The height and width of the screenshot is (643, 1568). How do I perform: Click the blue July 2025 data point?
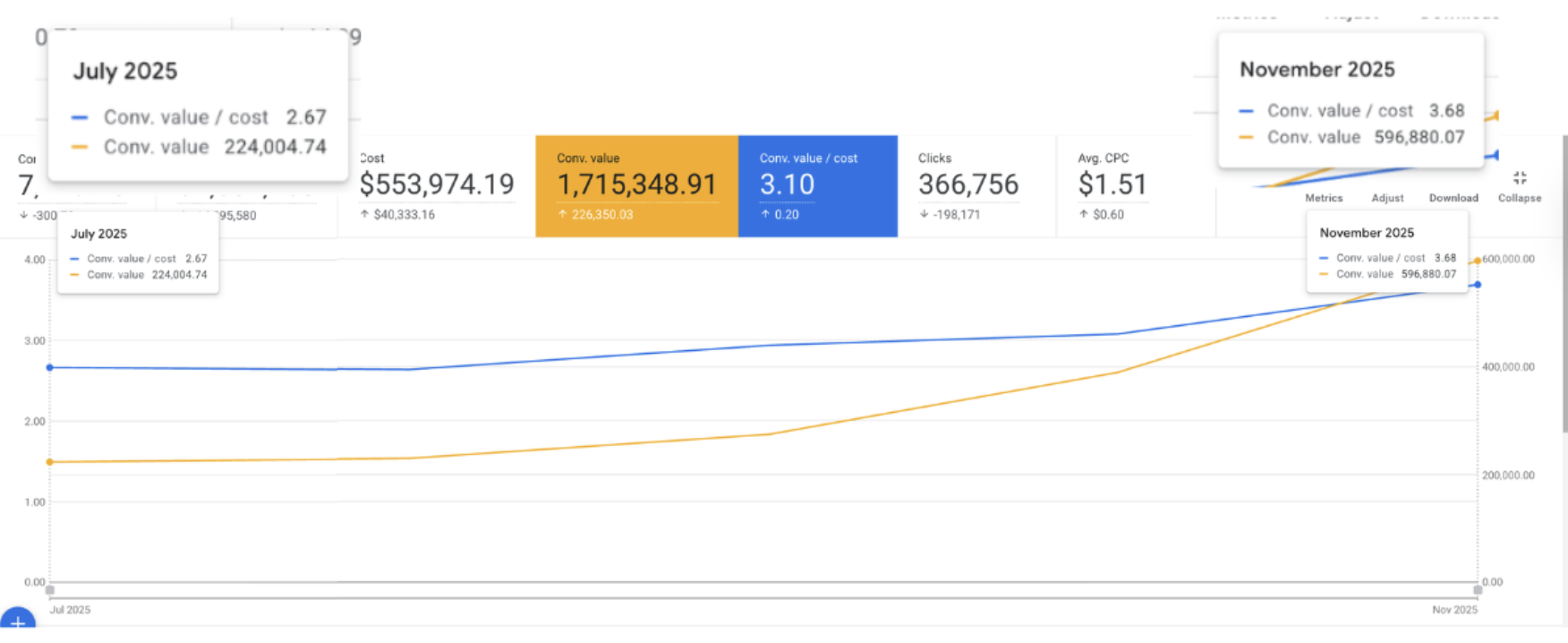(x=50, y=367)
